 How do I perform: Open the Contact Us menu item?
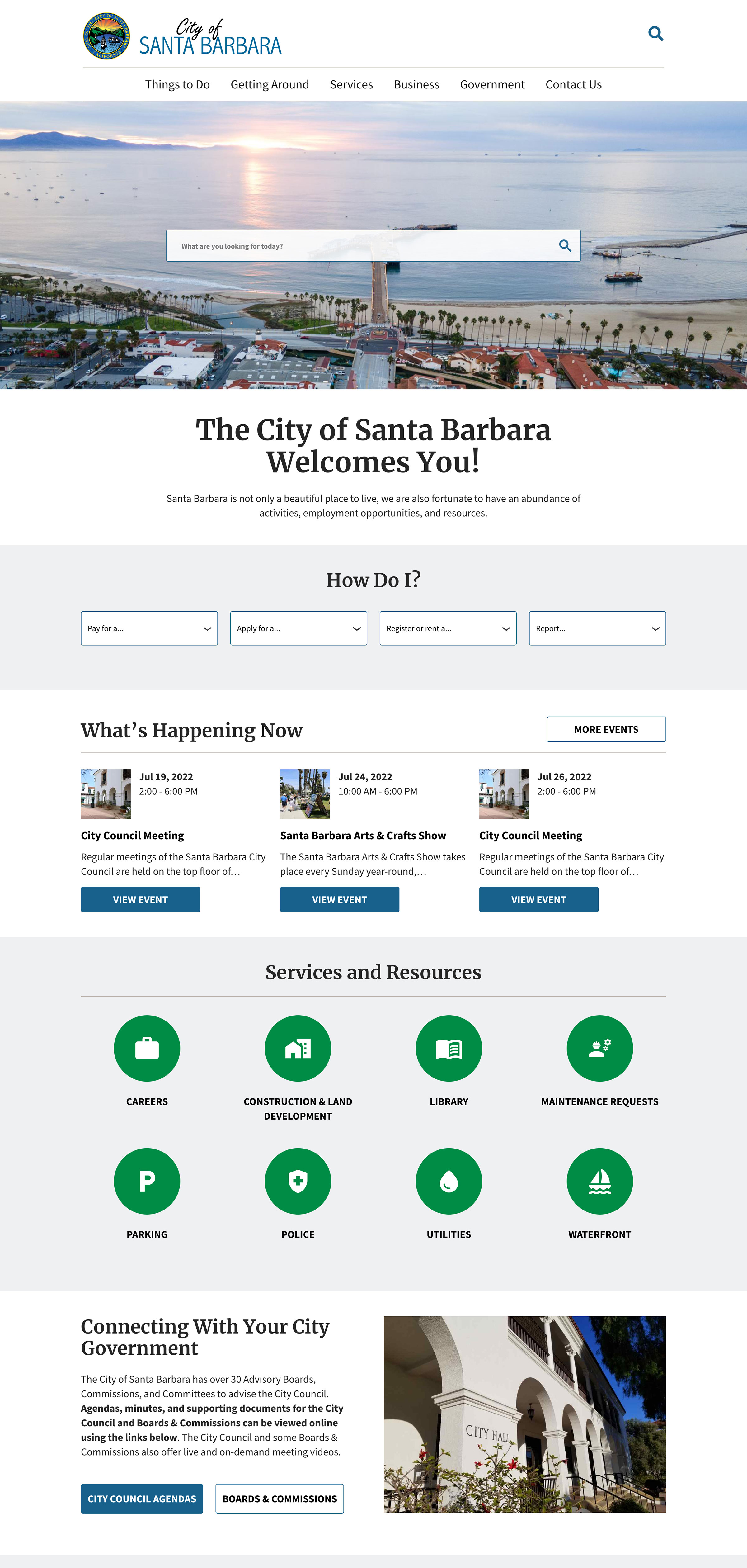[574, 85]
